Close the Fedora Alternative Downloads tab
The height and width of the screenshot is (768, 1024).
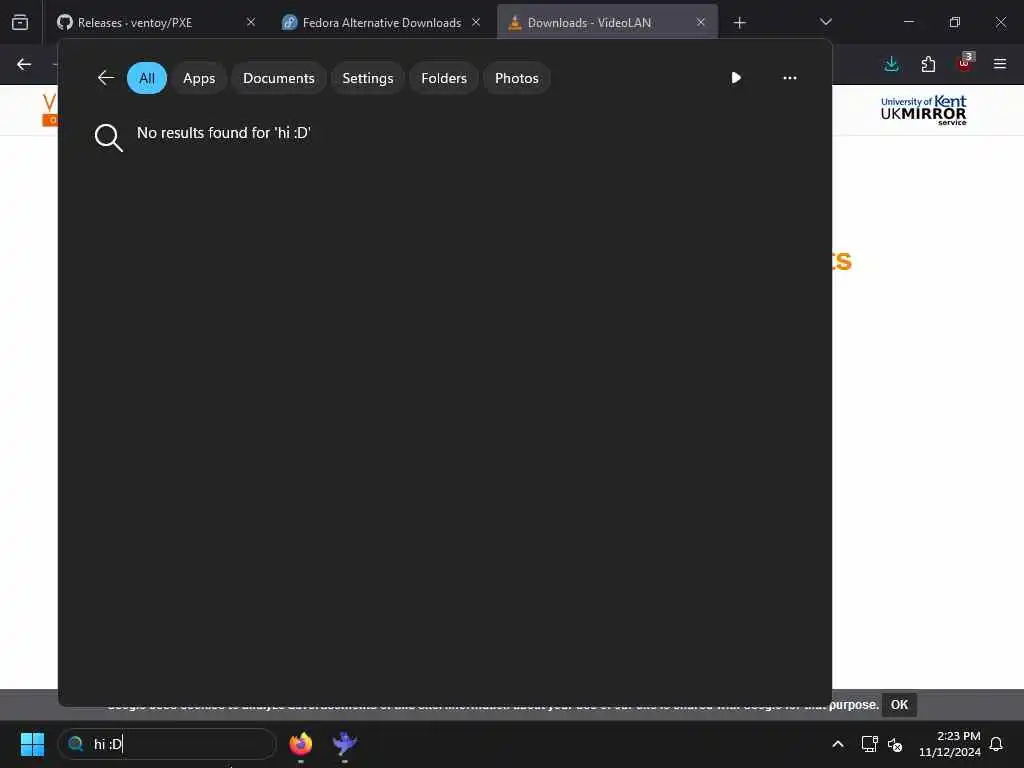coord(476,22)
